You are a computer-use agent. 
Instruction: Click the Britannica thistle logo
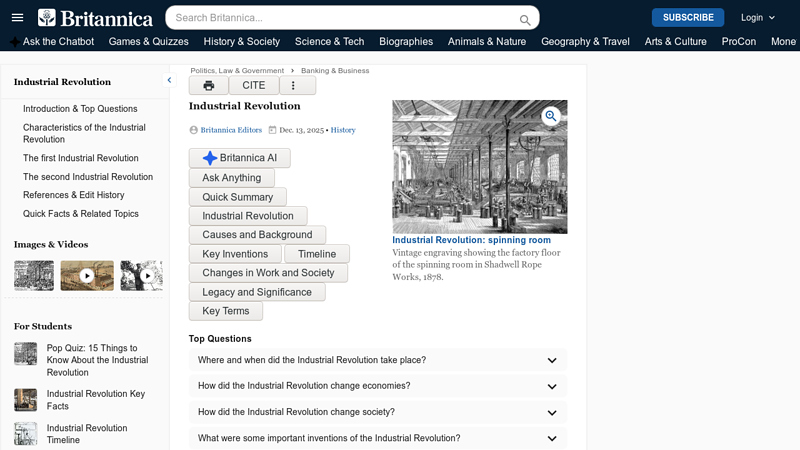[x=46, y=18]
